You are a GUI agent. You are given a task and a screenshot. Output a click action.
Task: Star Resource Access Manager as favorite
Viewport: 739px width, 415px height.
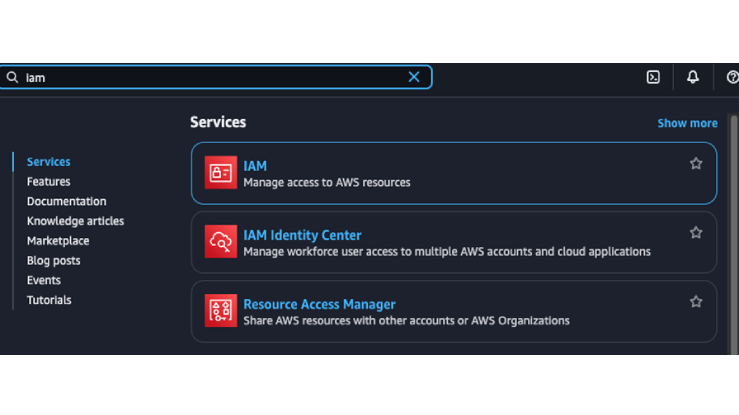[x=696, y=301]
